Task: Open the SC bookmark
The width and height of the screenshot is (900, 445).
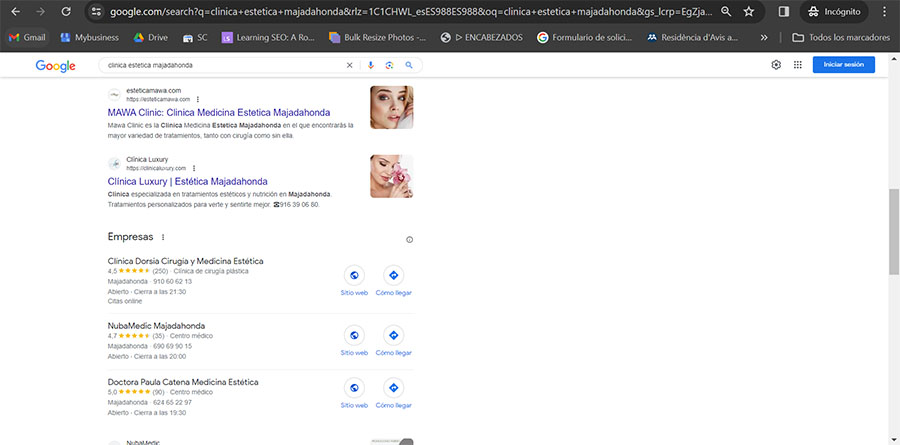Action: click(x=195, y=37)
